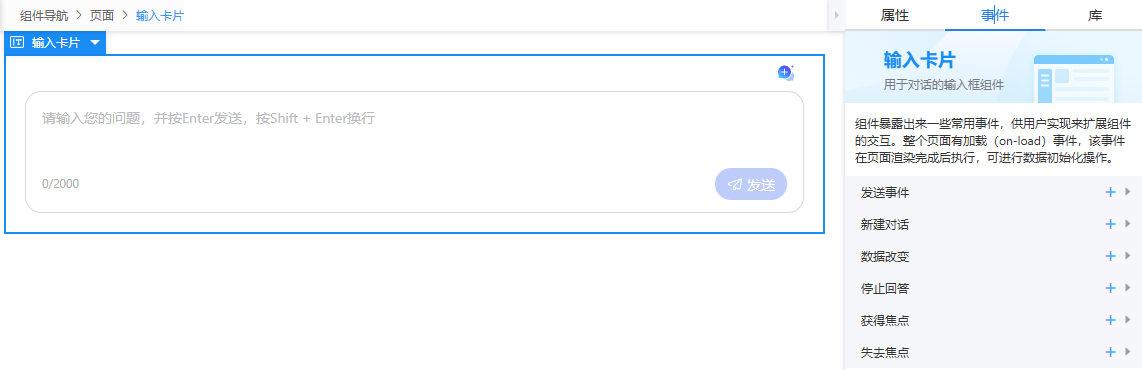
Task: Collapse the right panel with the divider arrow
Action: pyautogui.click(x=836, y=15)
